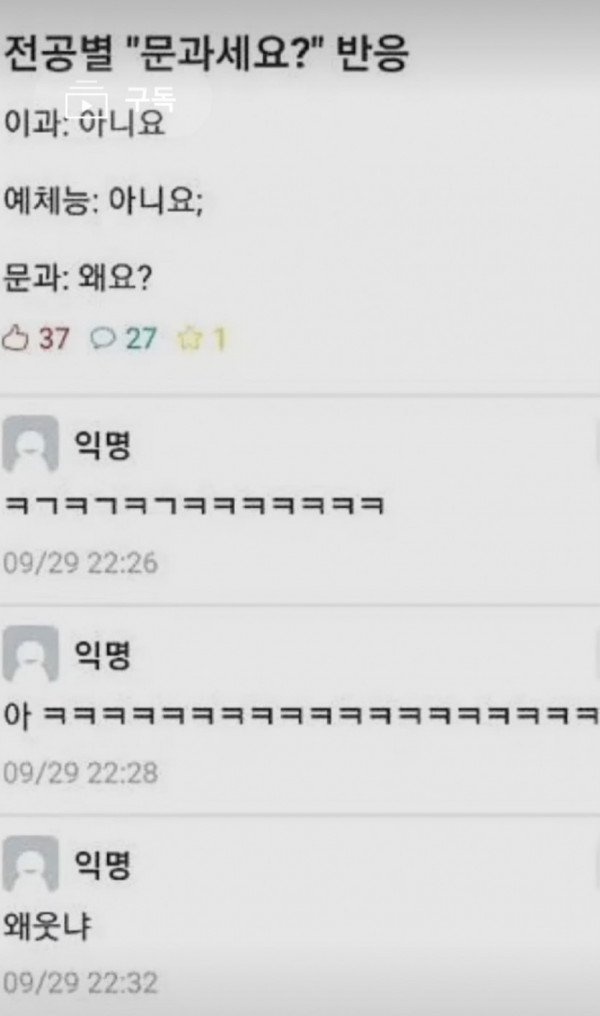Click the line 예체능: 아니요;
This screenshot has height=1016, width=600.
pyautogui.click(x=104, y=200)
